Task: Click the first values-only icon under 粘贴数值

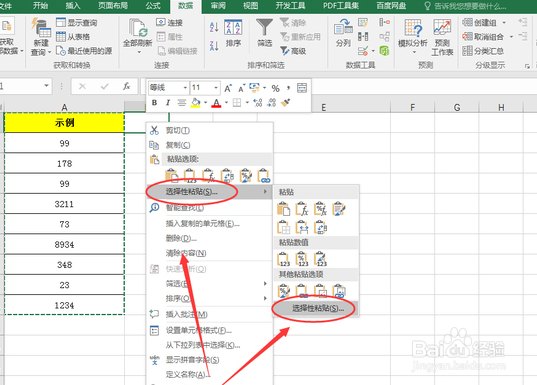Action: [284, 259]
